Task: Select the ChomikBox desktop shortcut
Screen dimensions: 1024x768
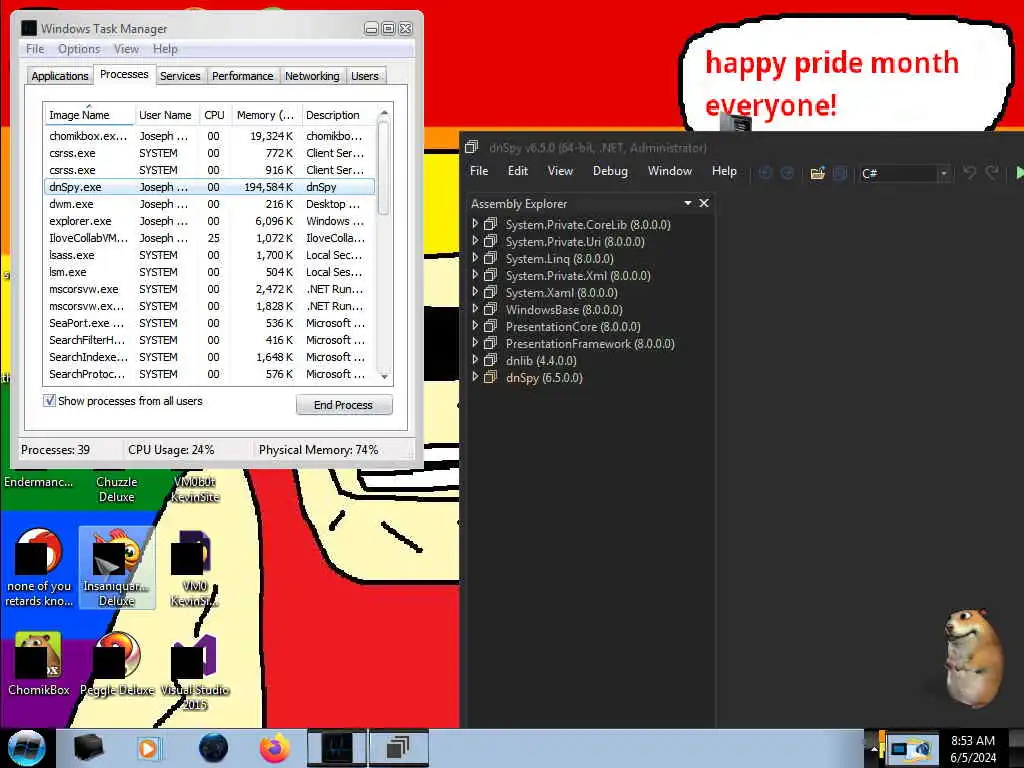Action: tap(39, 664)
